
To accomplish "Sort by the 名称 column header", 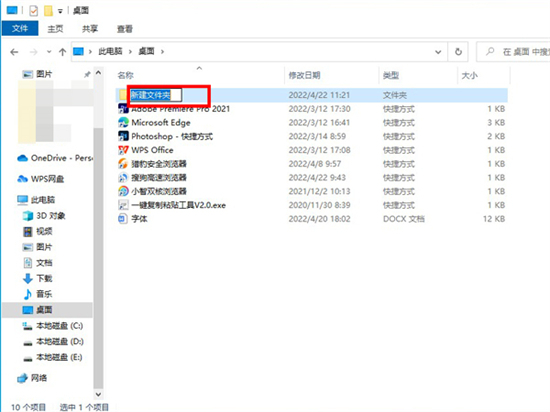I will 126,75.
